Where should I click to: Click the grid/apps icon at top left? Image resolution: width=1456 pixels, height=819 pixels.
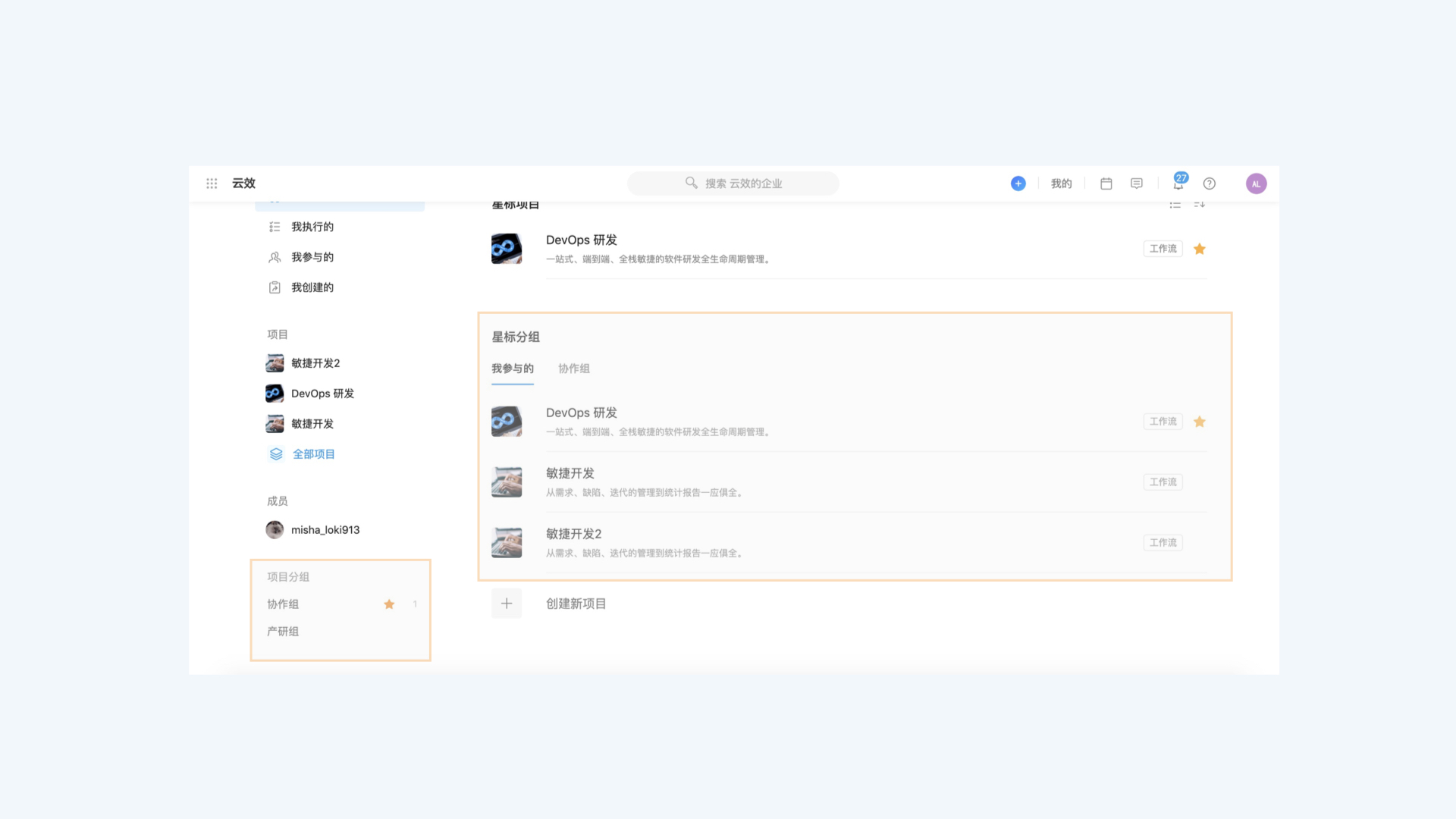coord(211,183)
